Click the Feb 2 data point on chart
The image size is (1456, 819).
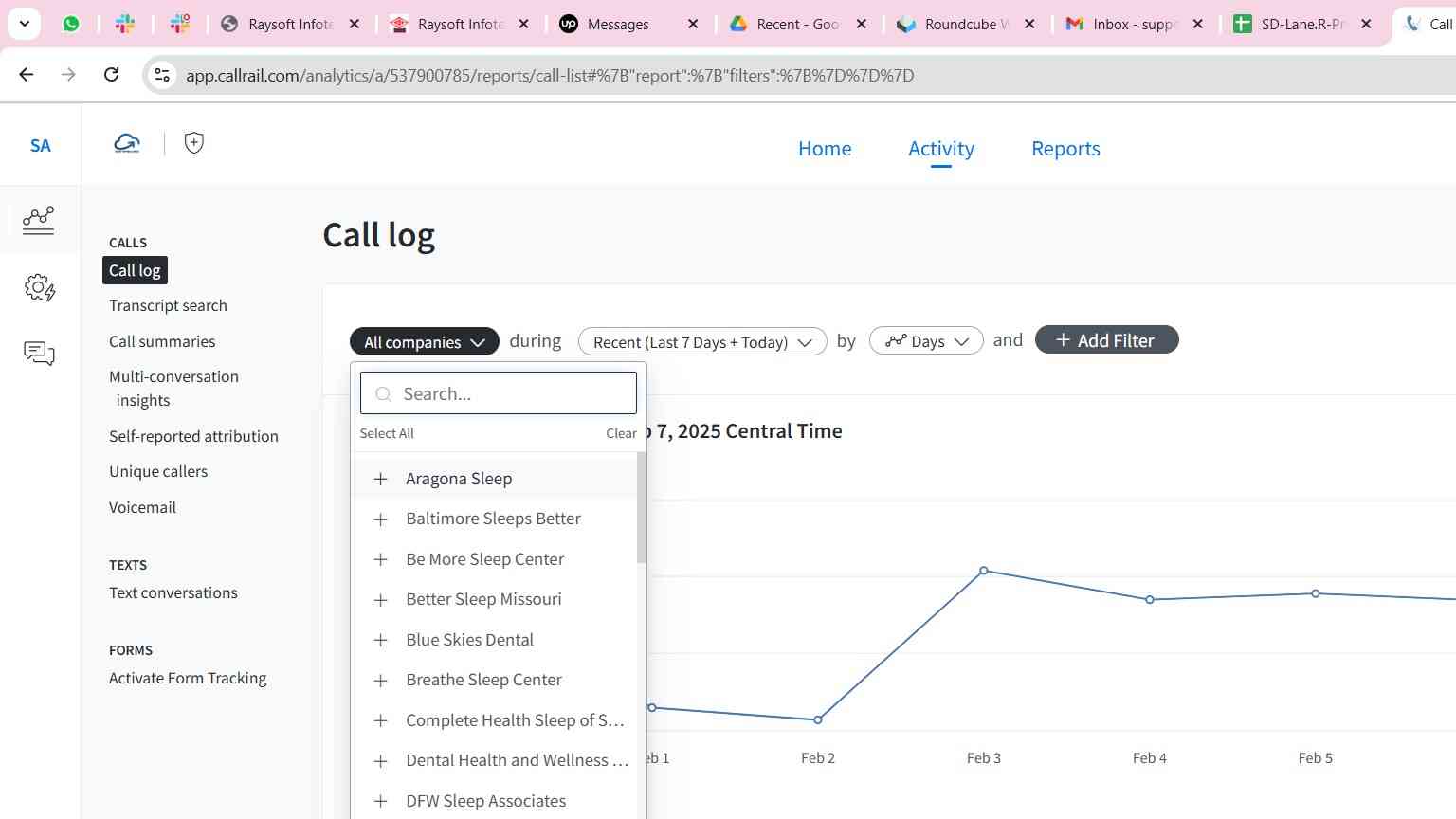[x=818, y=720]
